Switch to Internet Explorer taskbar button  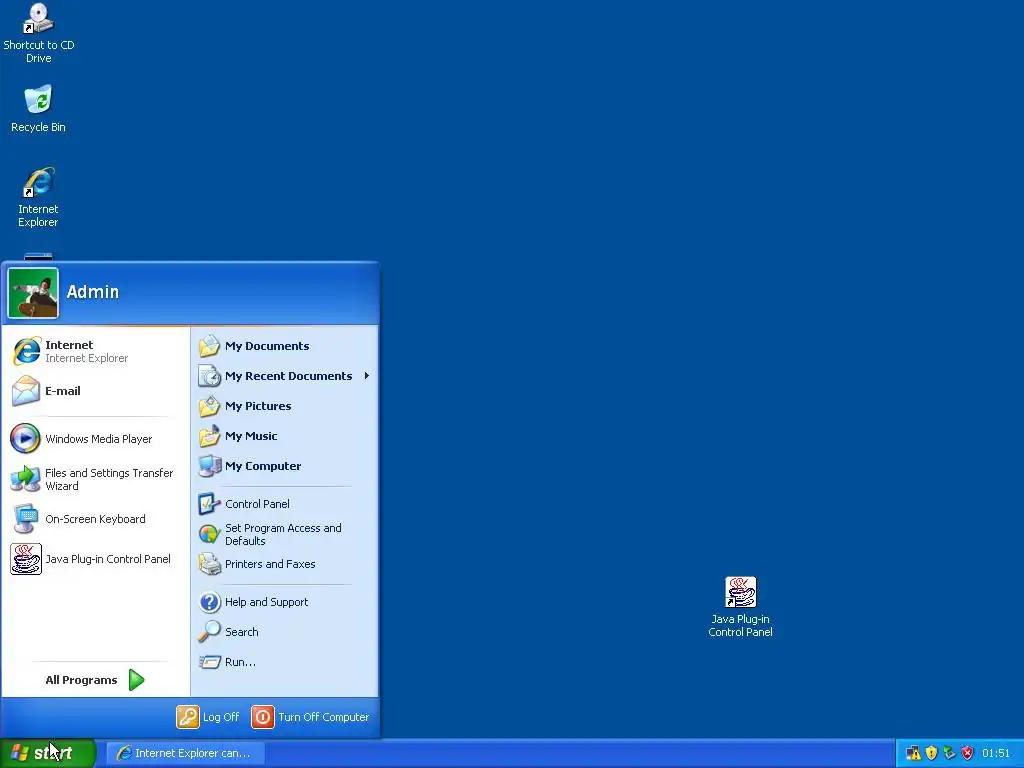coord(185,753)
